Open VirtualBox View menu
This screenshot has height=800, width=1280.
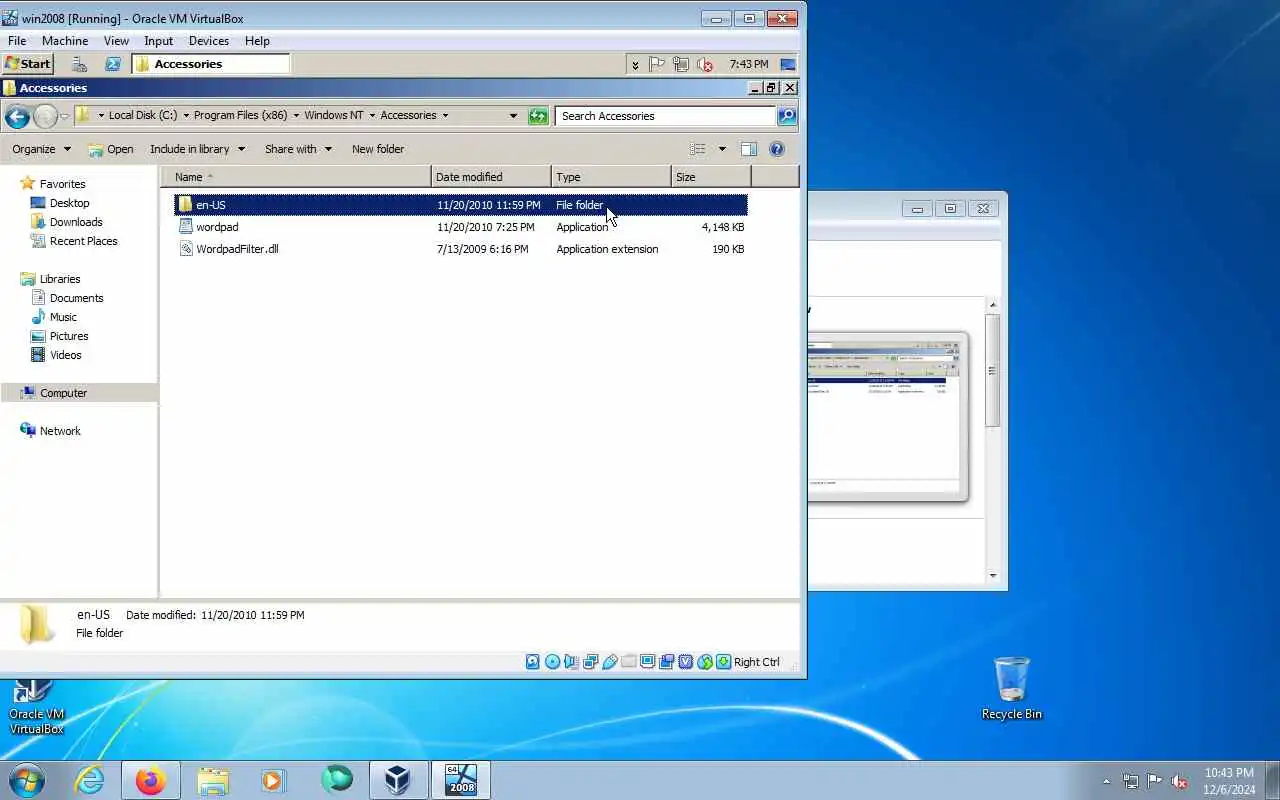click(x=116, y=41)
